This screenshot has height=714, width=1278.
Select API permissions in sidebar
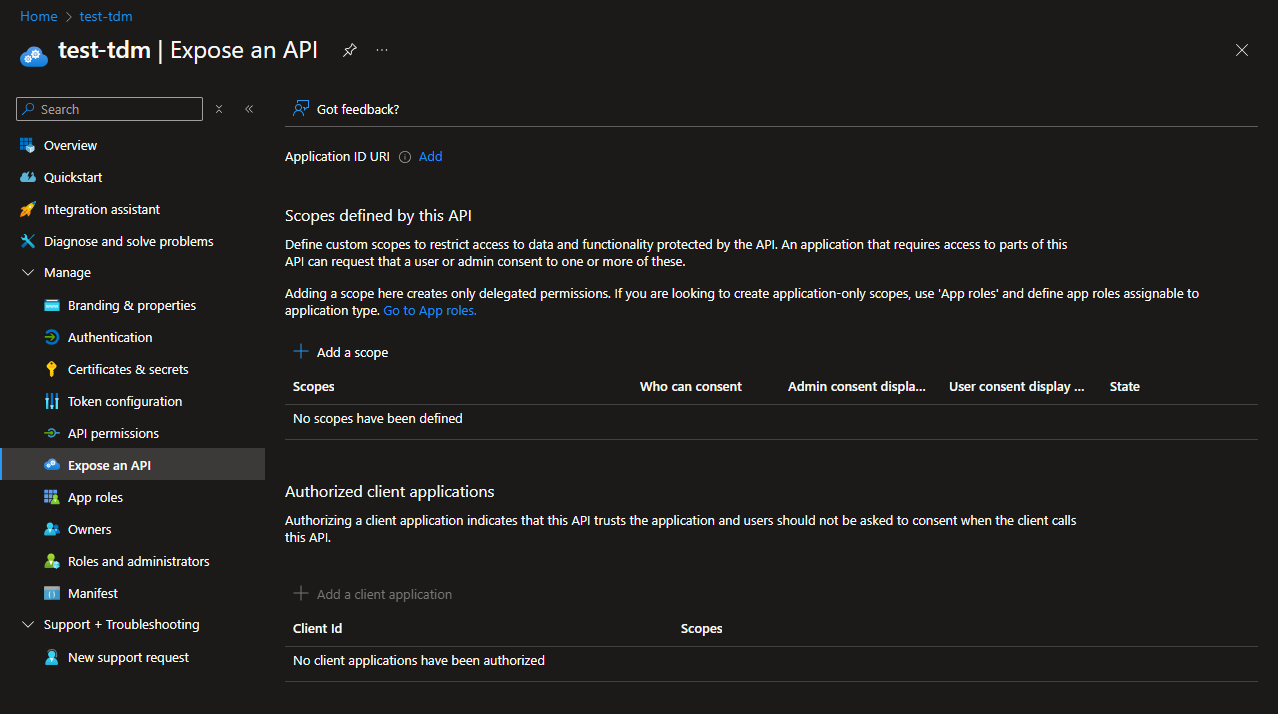tap(113, 433)
